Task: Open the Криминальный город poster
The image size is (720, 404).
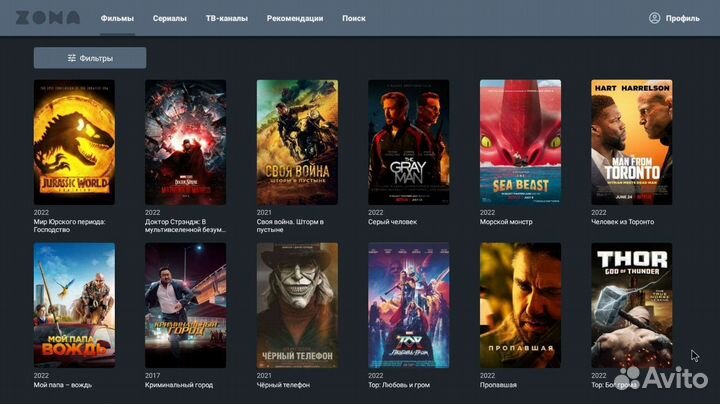Action: coord(186,305)
